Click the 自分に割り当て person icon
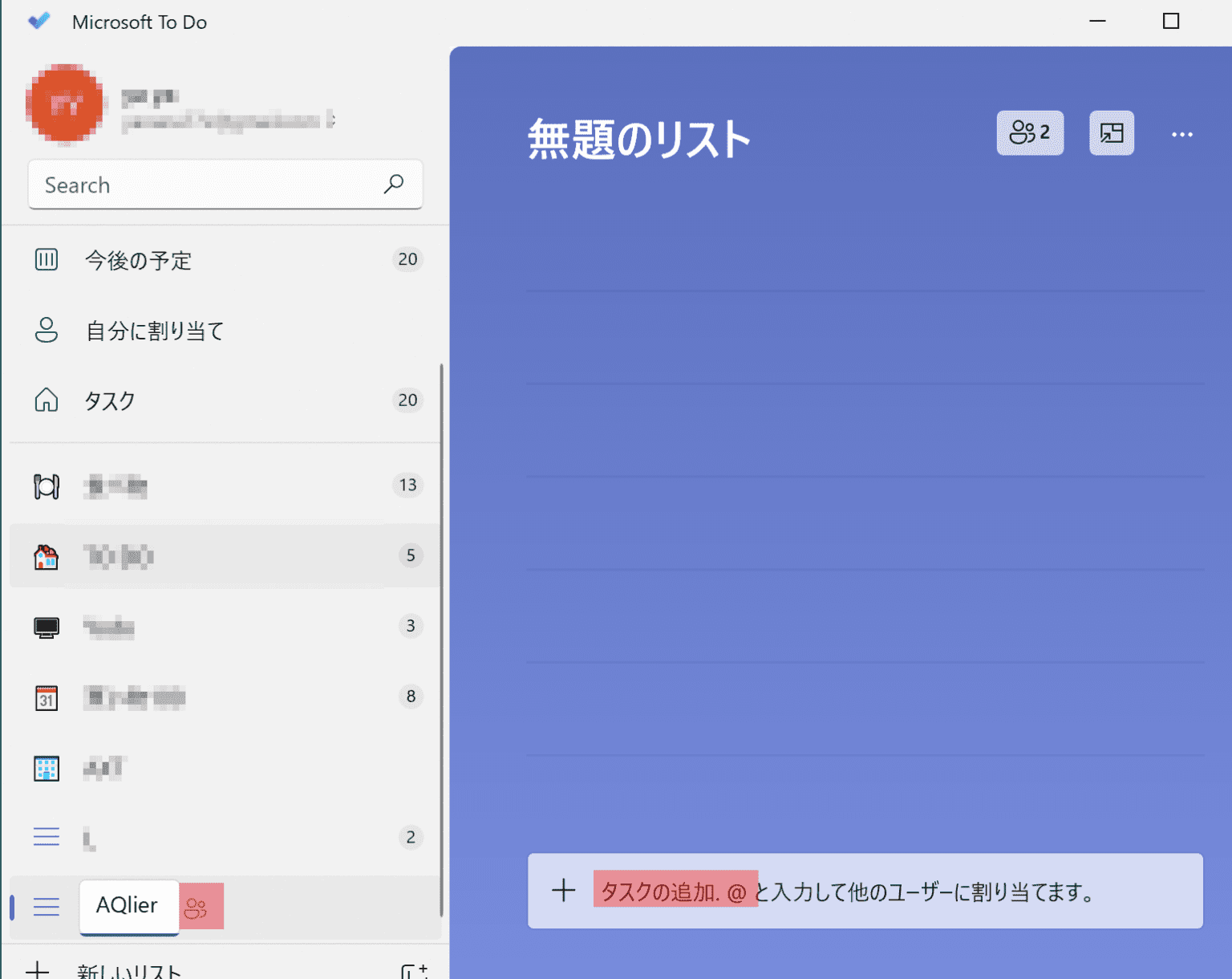Viewport: 1232px width, 979px height. (46, 331)
